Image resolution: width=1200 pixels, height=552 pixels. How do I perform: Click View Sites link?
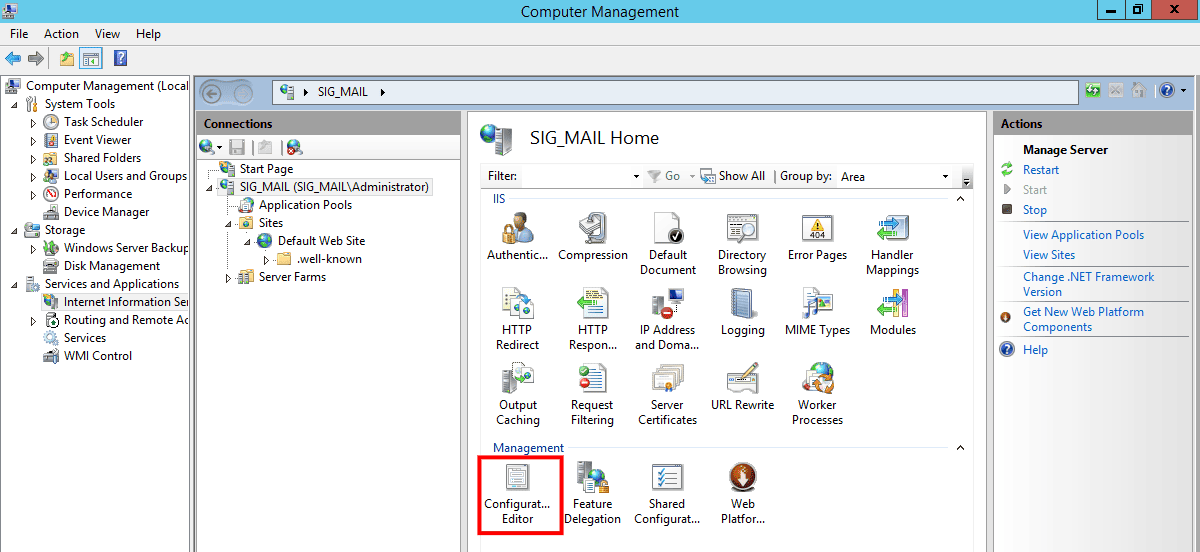coord(1049,255)
